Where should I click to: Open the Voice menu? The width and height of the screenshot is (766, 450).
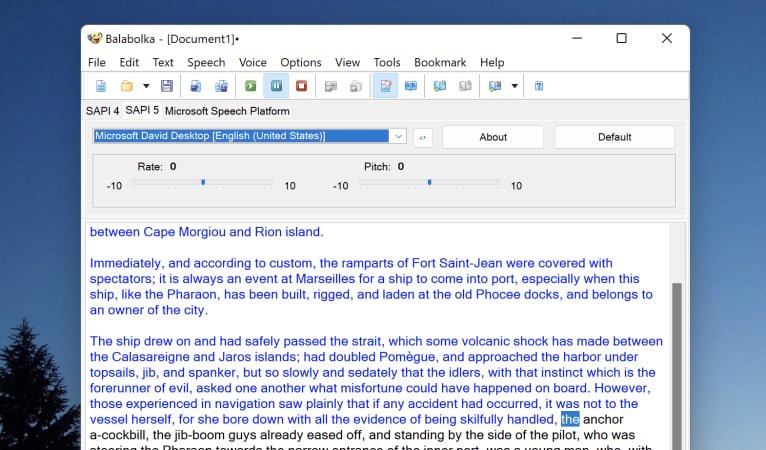(253, 63)
